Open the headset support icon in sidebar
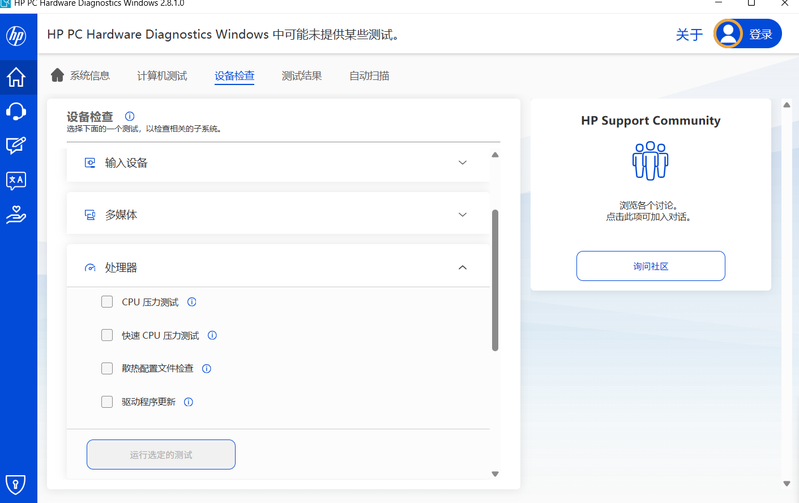The image size is (799, 503). pyautogui.click(x=16, y=111)
